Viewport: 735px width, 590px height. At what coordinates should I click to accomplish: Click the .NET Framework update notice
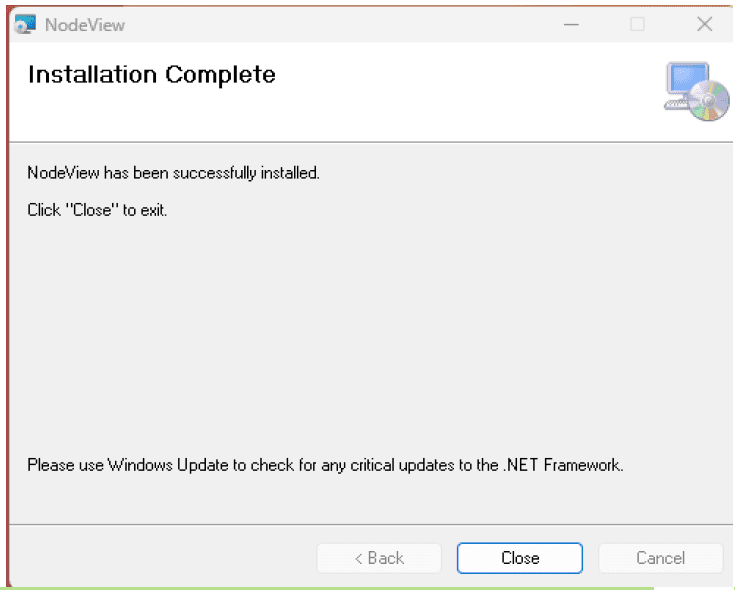point(325,465)
